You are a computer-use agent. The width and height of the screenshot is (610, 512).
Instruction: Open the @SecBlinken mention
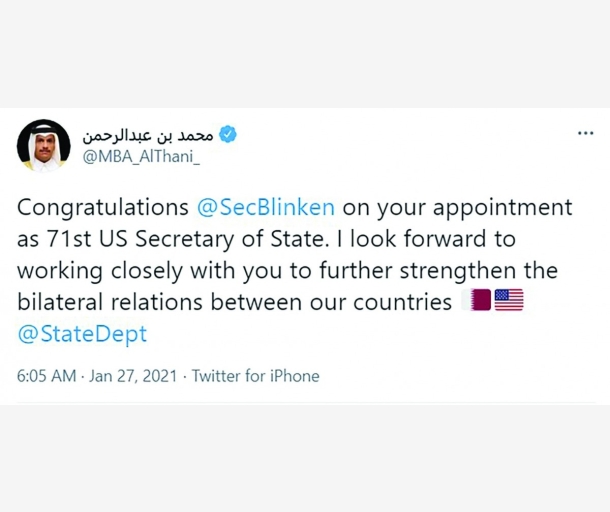(x=267, y=207)
